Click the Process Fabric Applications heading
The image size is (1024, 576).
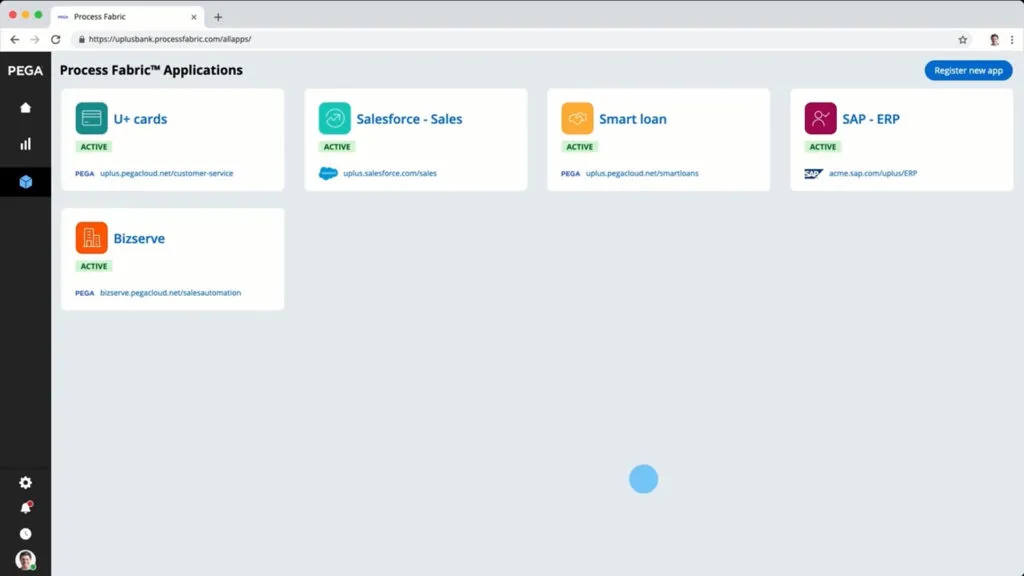click(152, 70)
